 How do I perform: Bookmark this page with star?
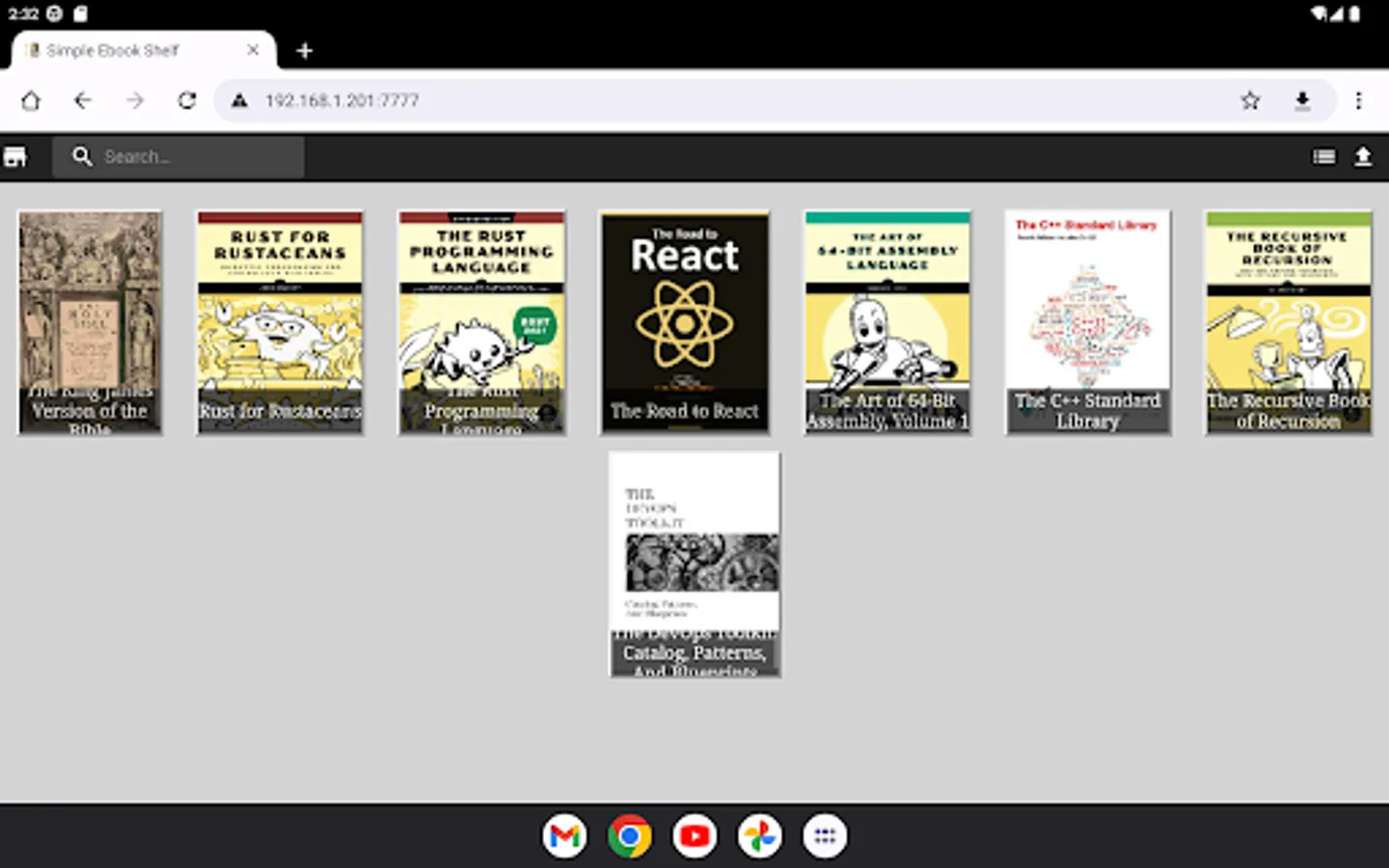point(1250,100)
